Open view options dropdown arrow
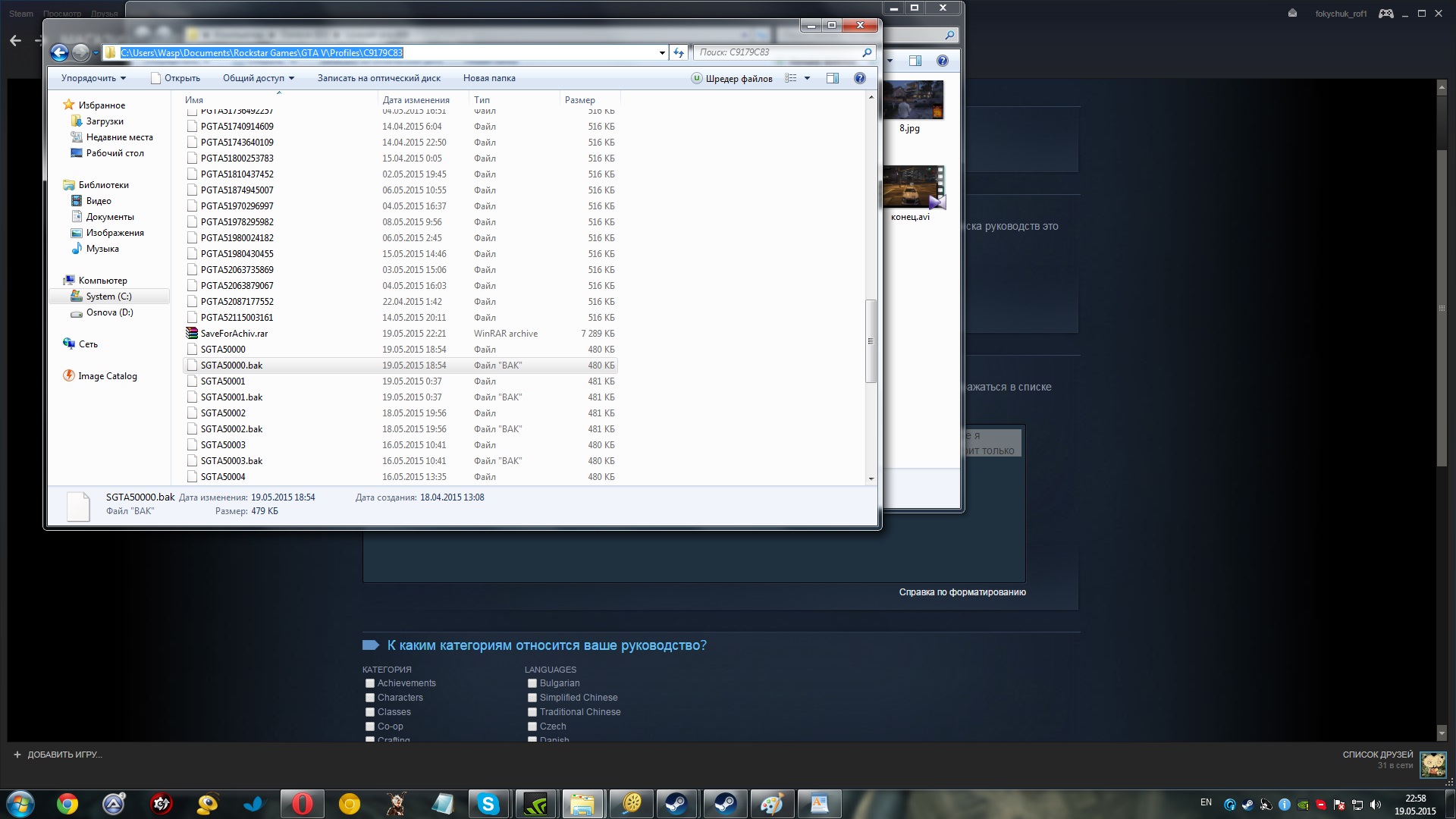The image size is (1456, 819). point(807,78)
